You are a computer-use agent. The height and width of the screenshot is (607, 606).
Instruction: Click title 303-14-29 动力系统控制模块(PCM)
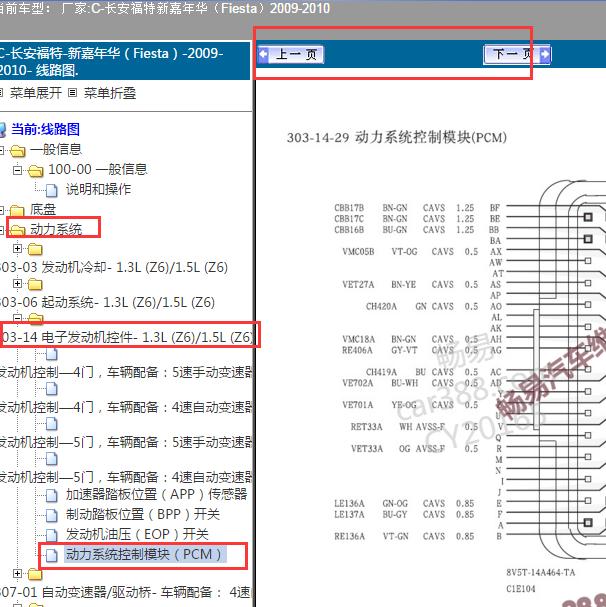pos(397,137)
